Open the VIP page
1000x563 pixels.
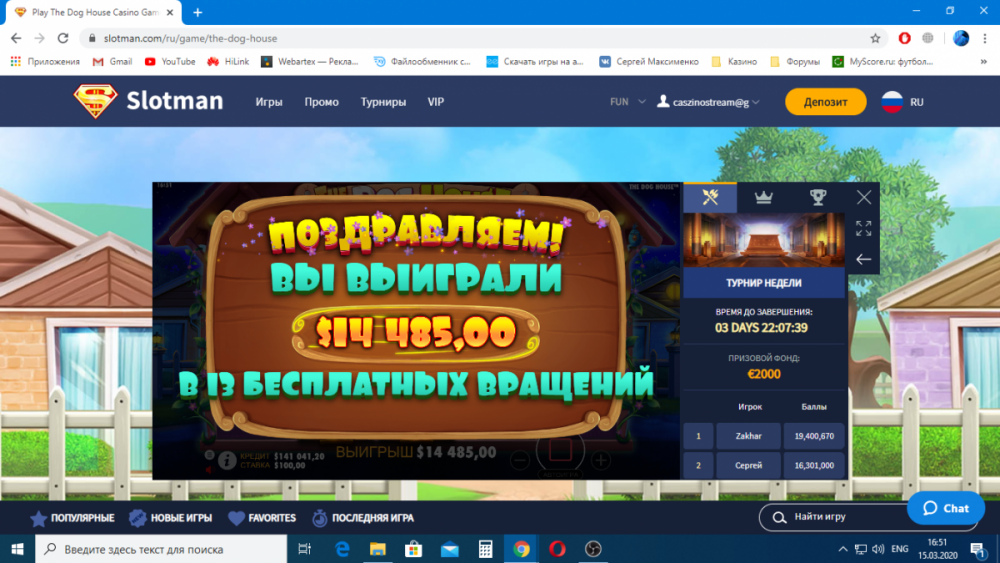tap(436, 102)
